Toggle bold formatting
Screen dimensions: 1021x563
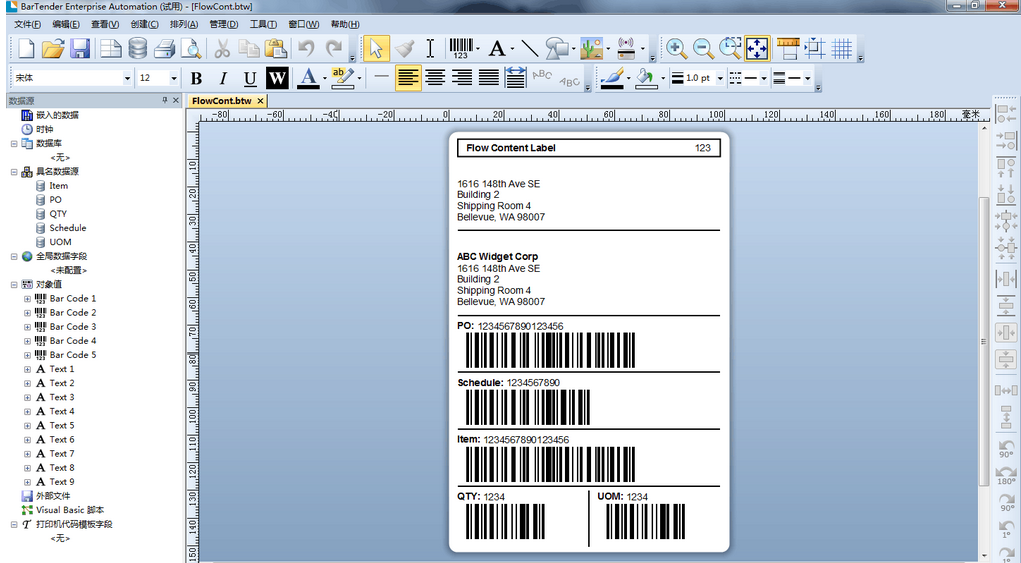click(x=196, y=79)
